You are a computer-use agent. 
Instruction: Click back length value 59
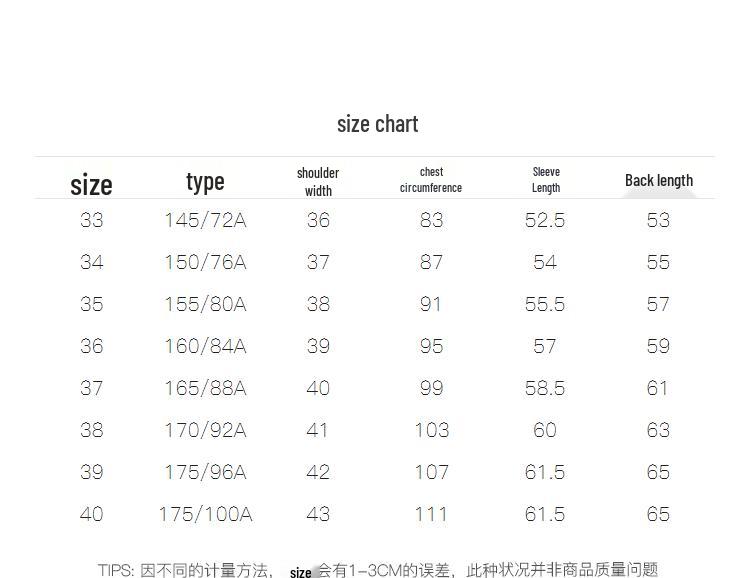click(x=658, y=346)
